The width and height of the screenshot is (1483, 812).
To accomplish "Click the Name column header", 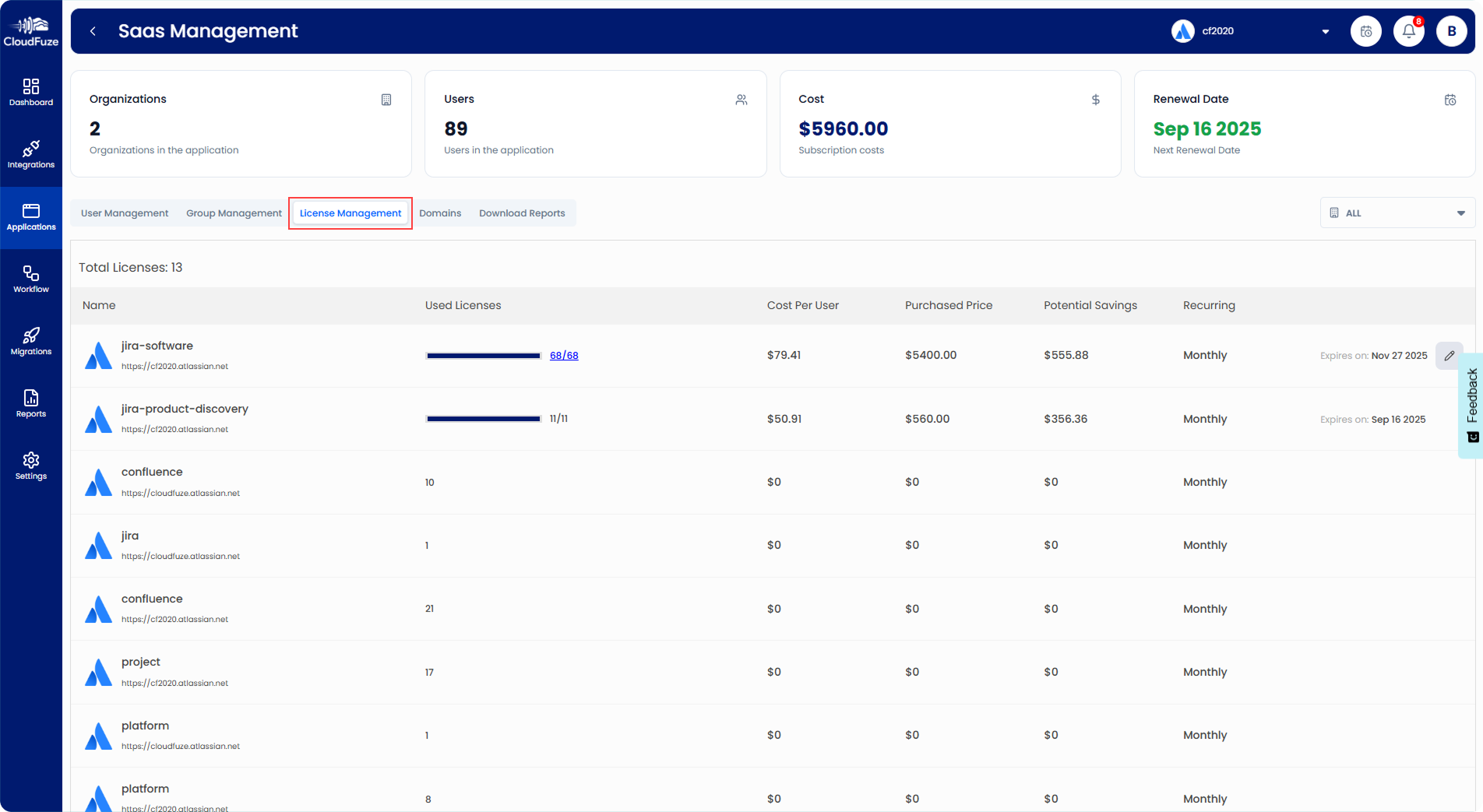I will [x=99, y=305].
